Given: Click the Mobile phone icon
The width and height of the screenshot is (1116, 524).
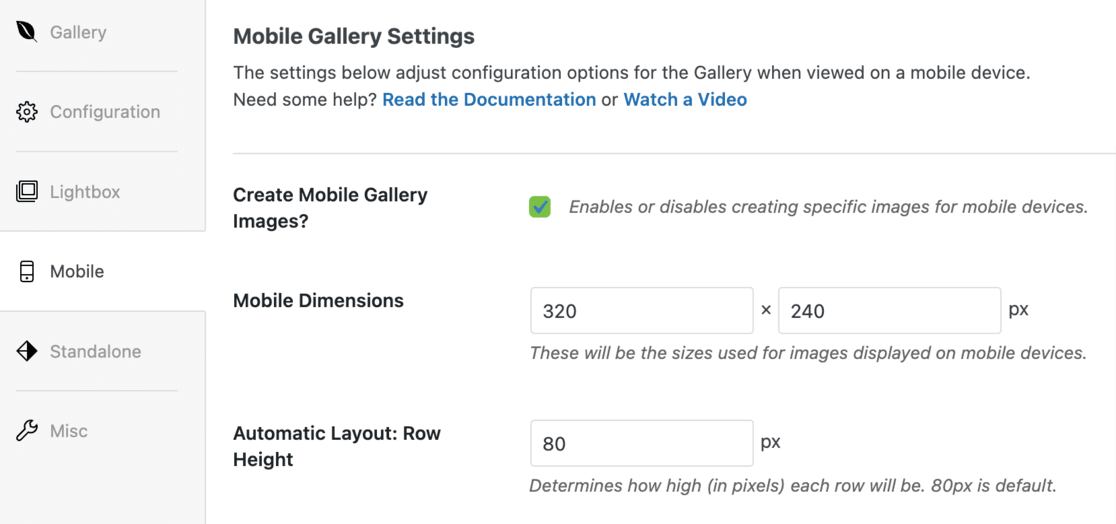Looking at the screenshot, I should (27, 272).
